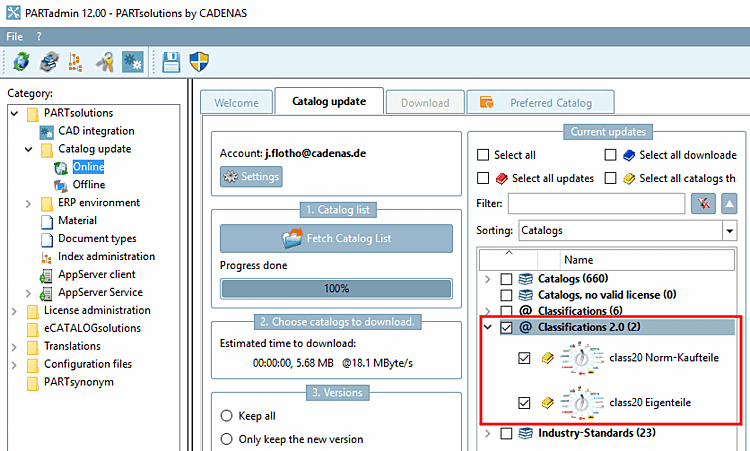Click the yellow book icon beside class20 Norm-Kaufteile
The image size is (750, 451).
(547, 358)
